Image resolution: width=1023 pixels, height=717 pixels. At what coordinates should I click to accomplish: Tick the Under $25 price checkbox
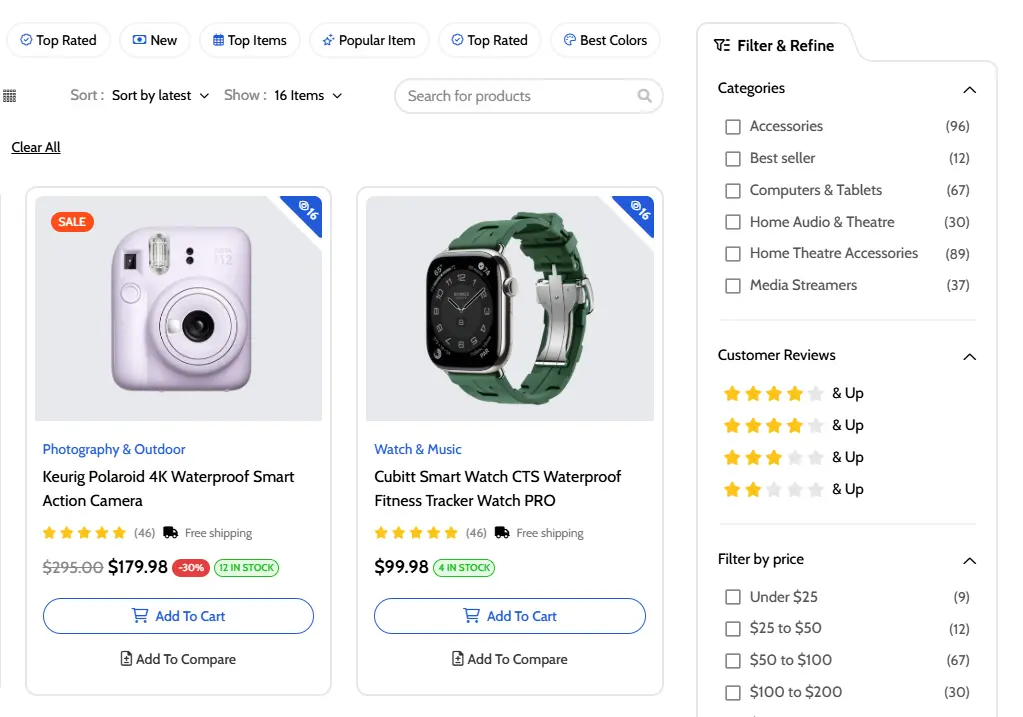point(733,597)
